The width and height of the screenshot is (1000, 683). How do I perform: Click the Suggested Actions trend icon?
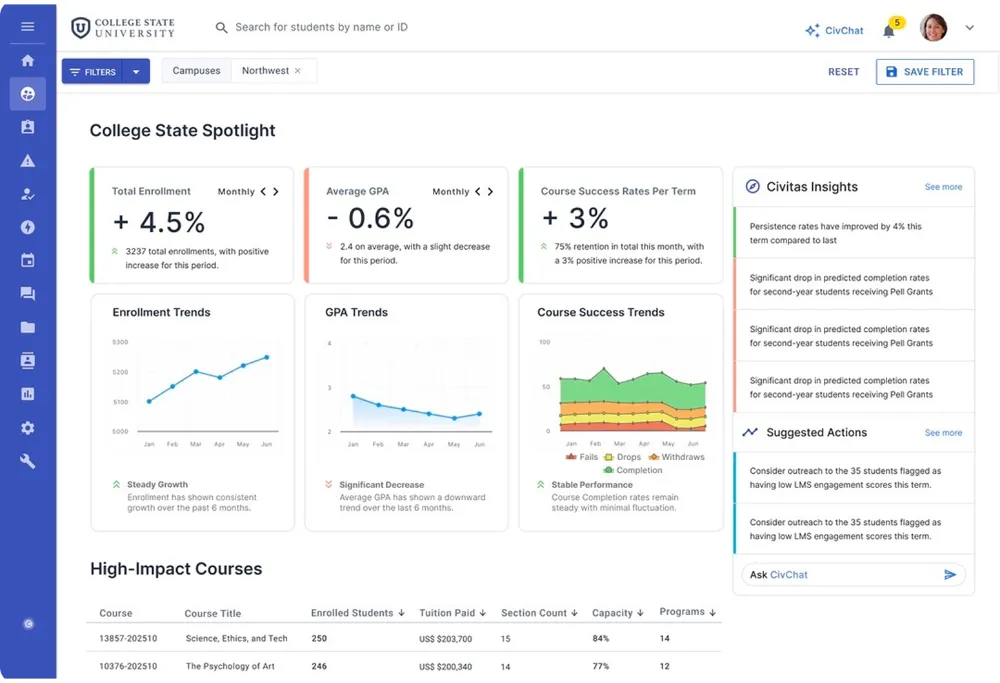tap(750, 432)
